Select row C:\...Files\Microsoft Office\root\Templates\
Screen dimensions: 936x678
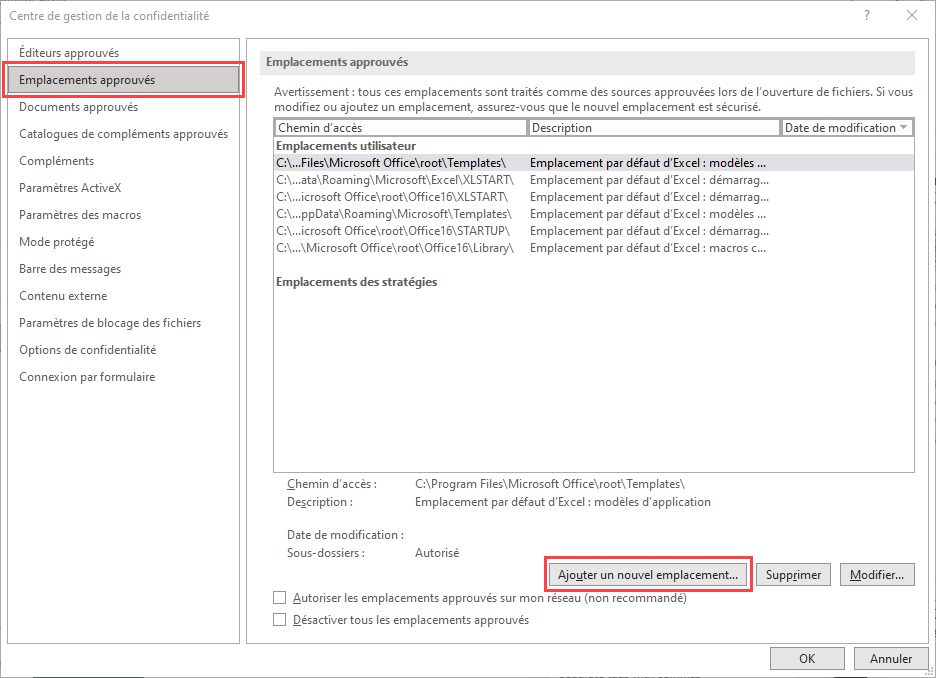tap(594, 163)
